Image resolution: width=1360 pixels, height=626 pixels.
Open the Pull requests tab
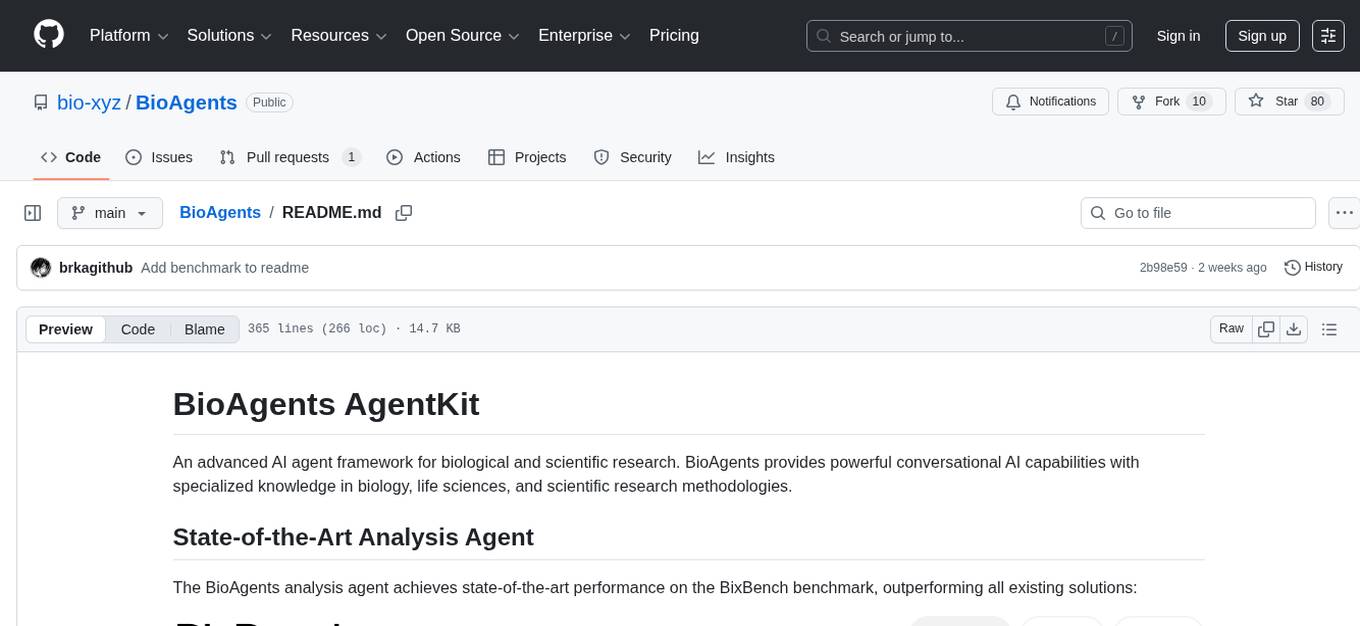pos(288,157)
